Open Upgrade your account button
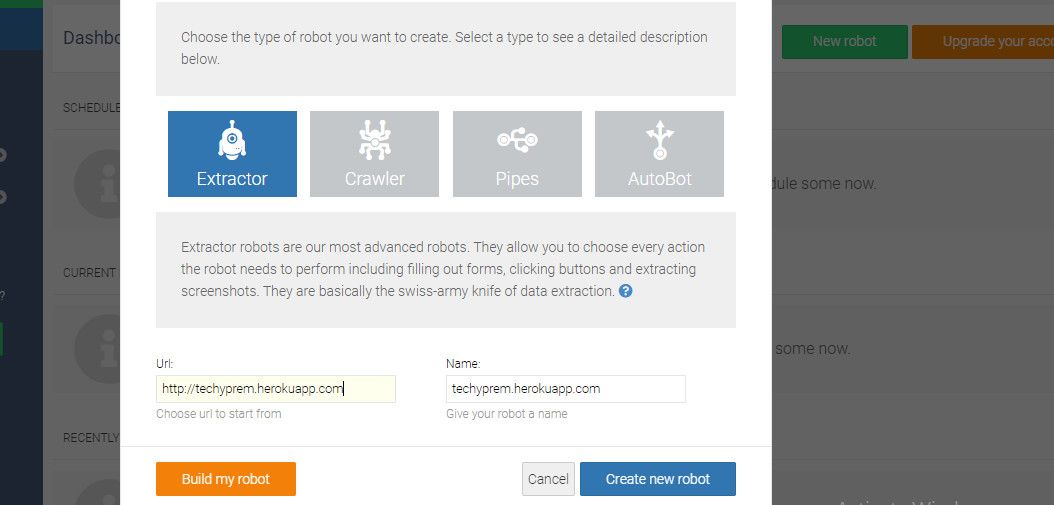This screenshot has height=505, width=1054. 983,42
